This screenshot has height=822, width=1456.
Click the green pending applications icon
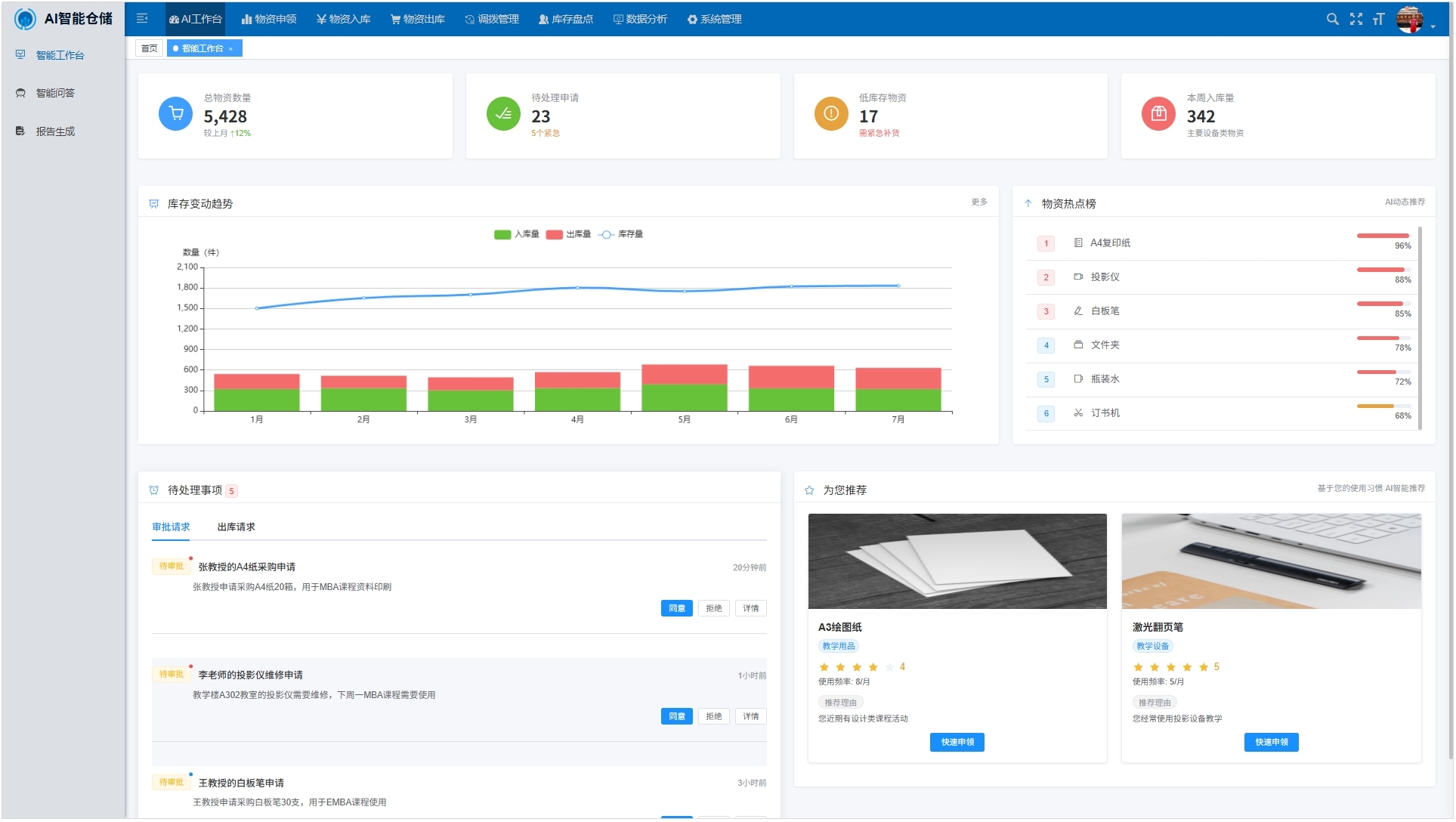point(503,114)
